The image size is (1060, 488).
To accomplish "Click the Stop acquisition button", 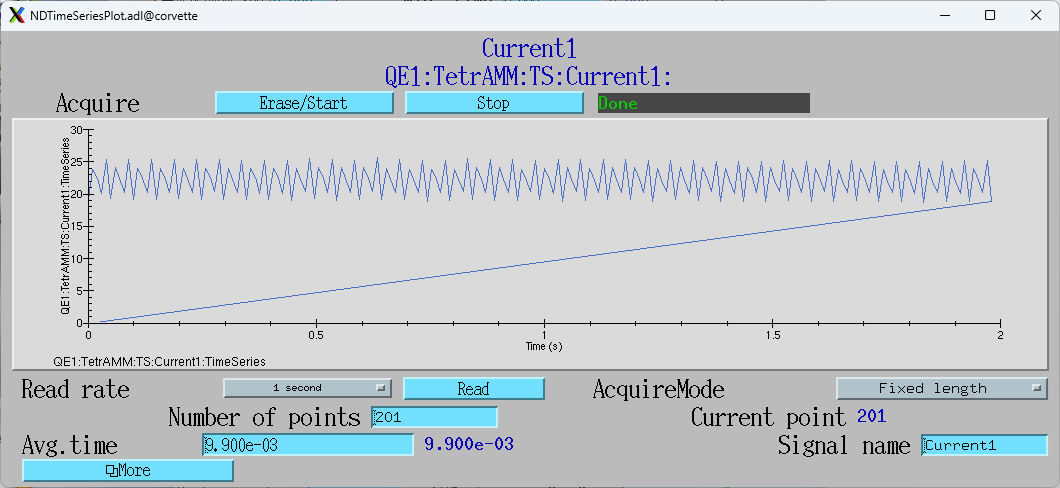I will pos(494,103).
